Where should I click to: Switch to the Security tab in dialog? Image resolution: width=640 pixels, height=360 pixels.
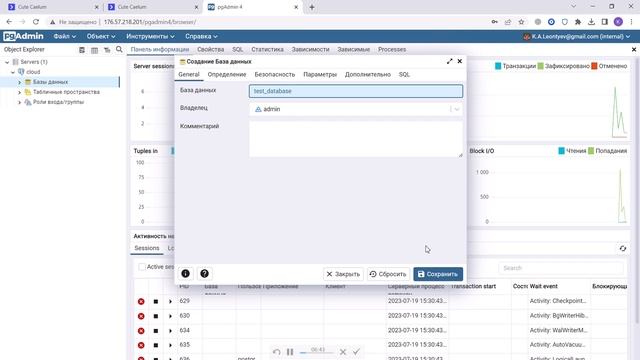pyautogui.click(x=274, y=74)
